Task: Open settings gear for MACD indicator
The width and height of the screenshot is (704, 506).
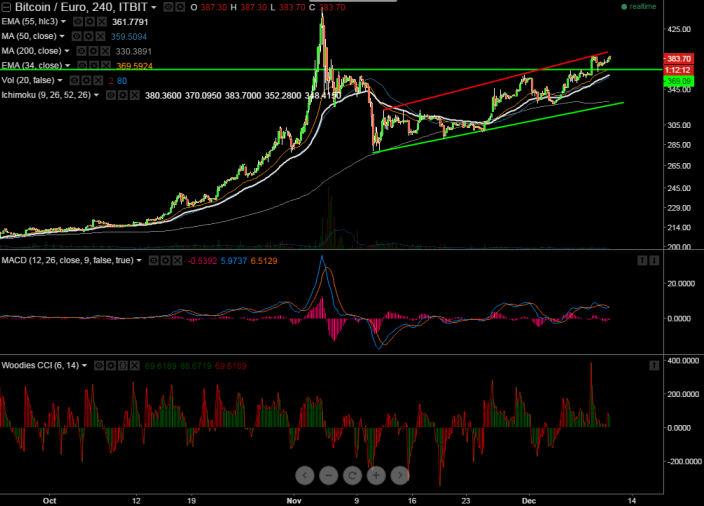Action: pyautogui.click(x=165, y=260)
